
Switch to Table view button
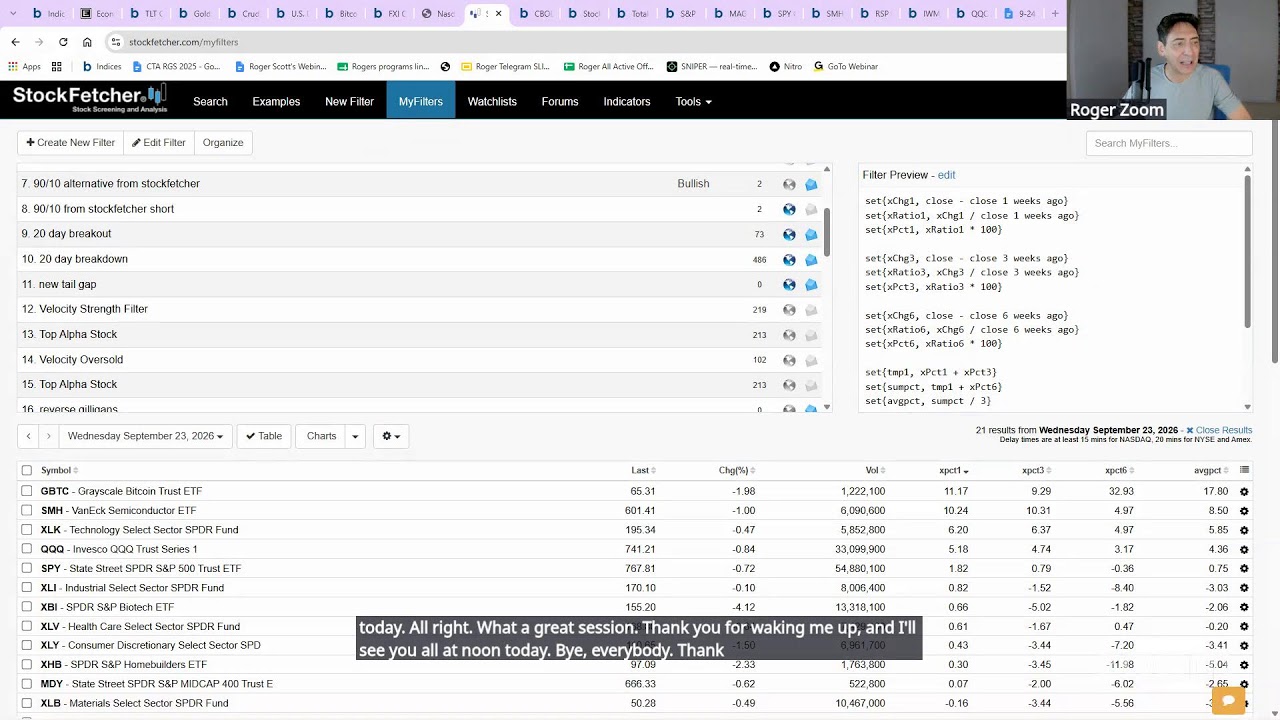click(264, 436)
